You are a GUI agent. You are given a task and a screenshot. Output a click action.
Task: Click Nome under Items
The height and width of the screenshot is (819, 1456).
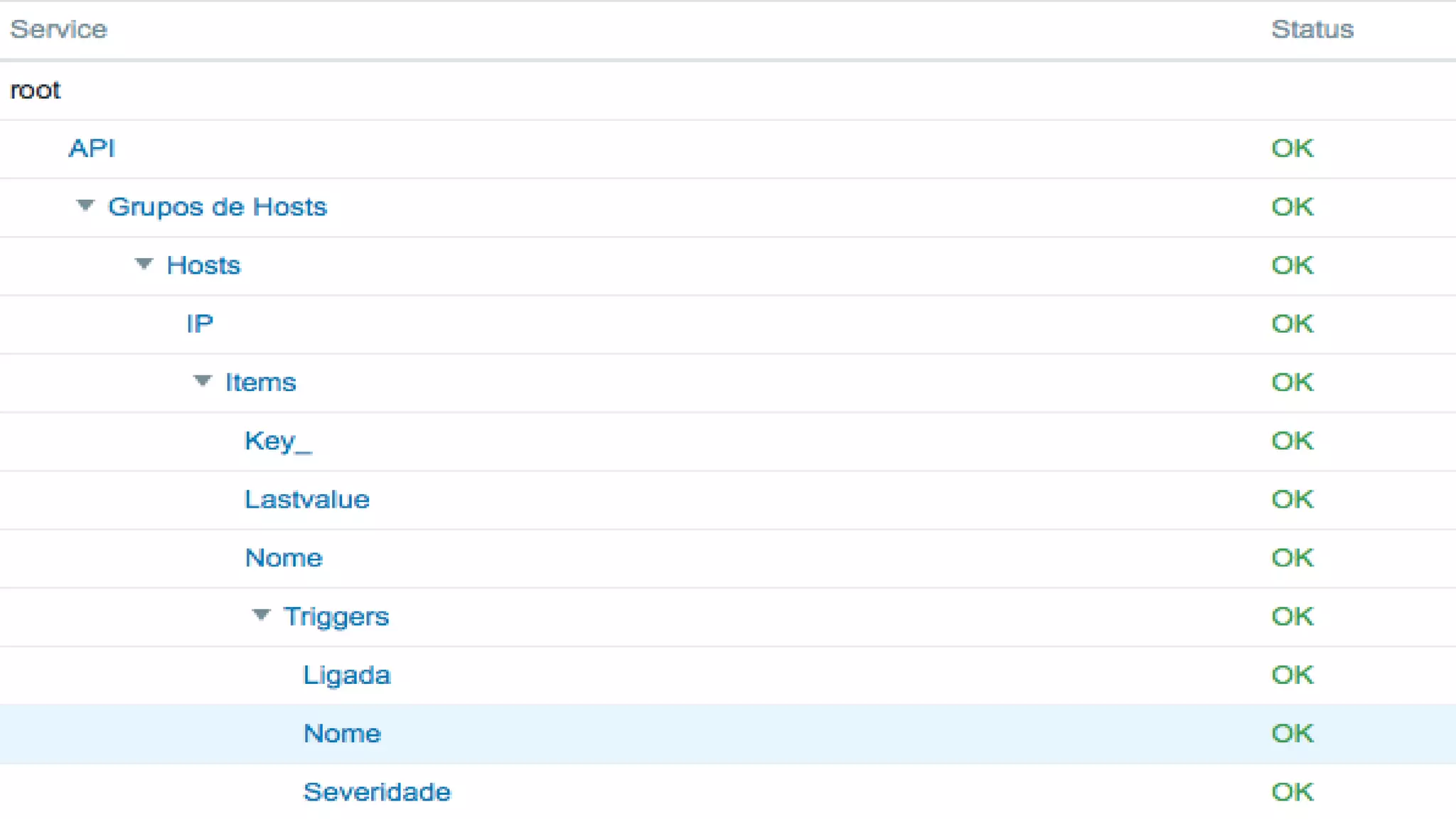pos(284,557)
